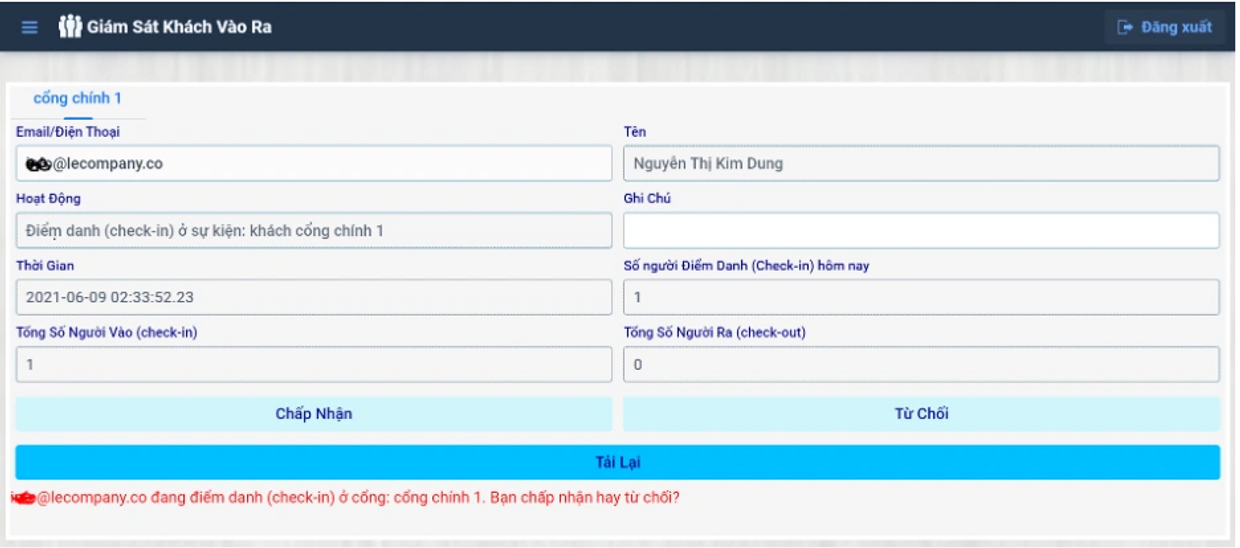Open the hamburger navigation menu
This screenshot has height=548, width=1240.
(x=30, y=27)
